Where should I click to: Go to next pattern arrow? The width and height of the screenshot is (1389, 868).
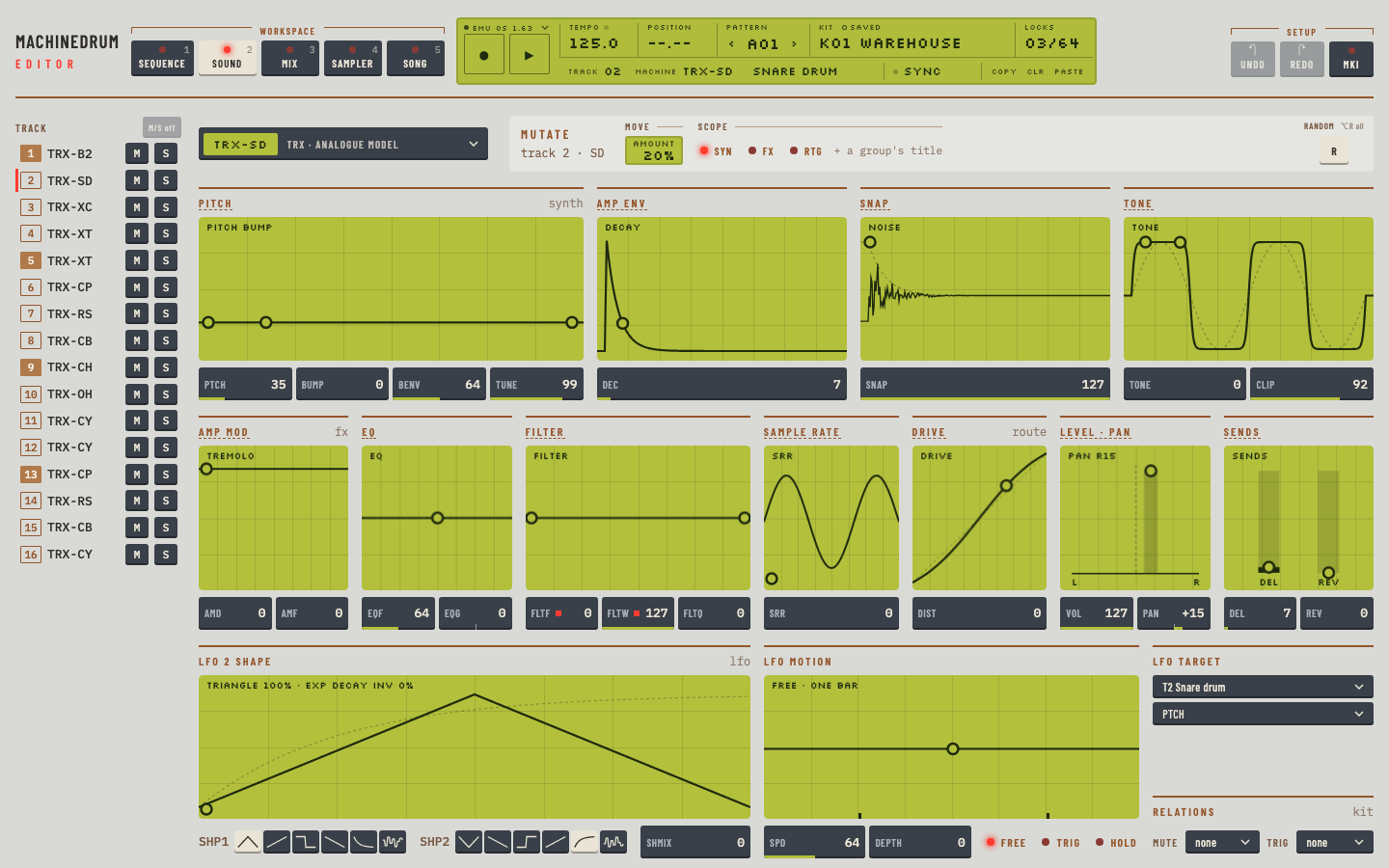point(794,44)
